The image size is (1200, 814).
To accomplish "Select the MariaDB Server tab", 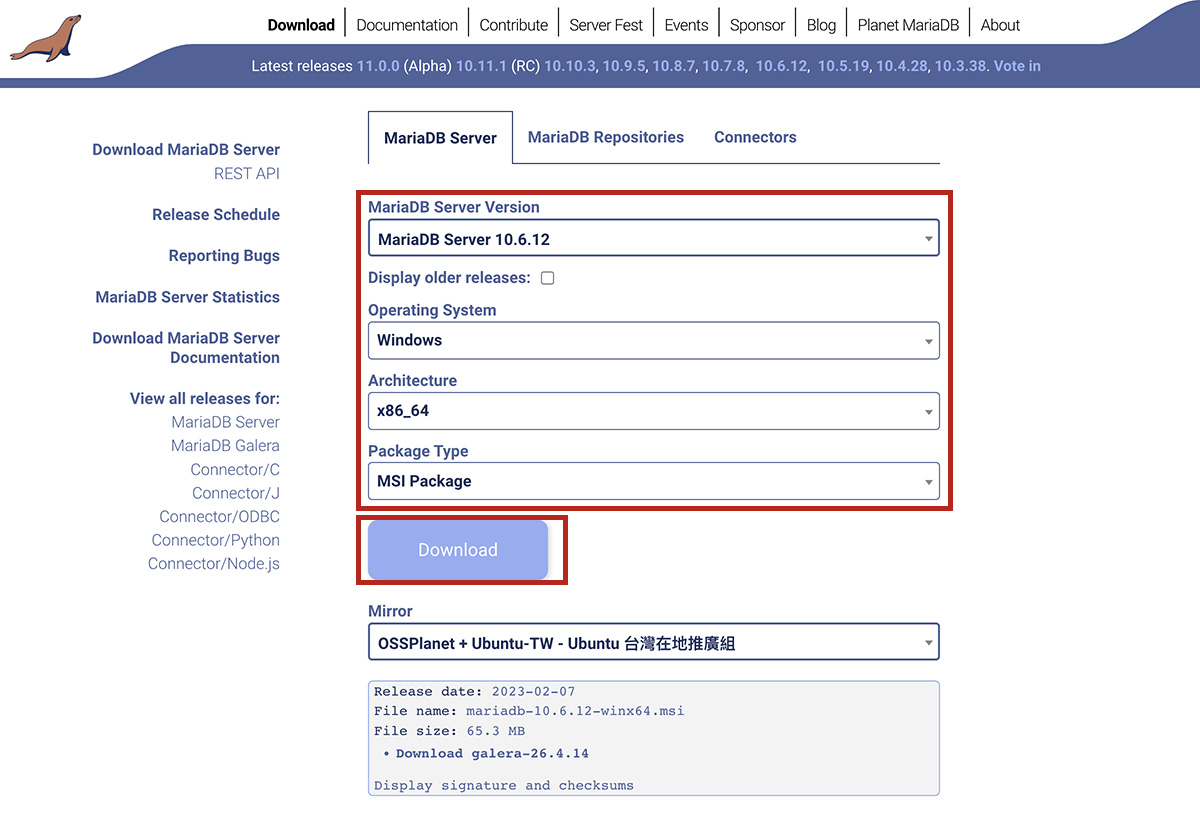I will point(440,138).
